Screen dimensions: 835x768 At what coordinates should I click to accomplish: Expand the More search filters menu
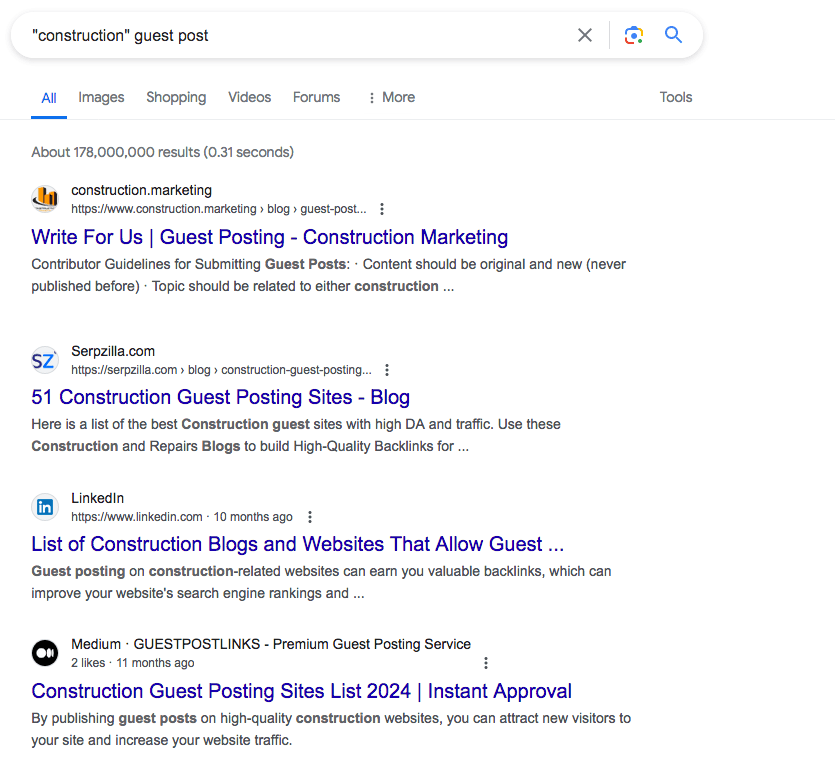[391, 97]
